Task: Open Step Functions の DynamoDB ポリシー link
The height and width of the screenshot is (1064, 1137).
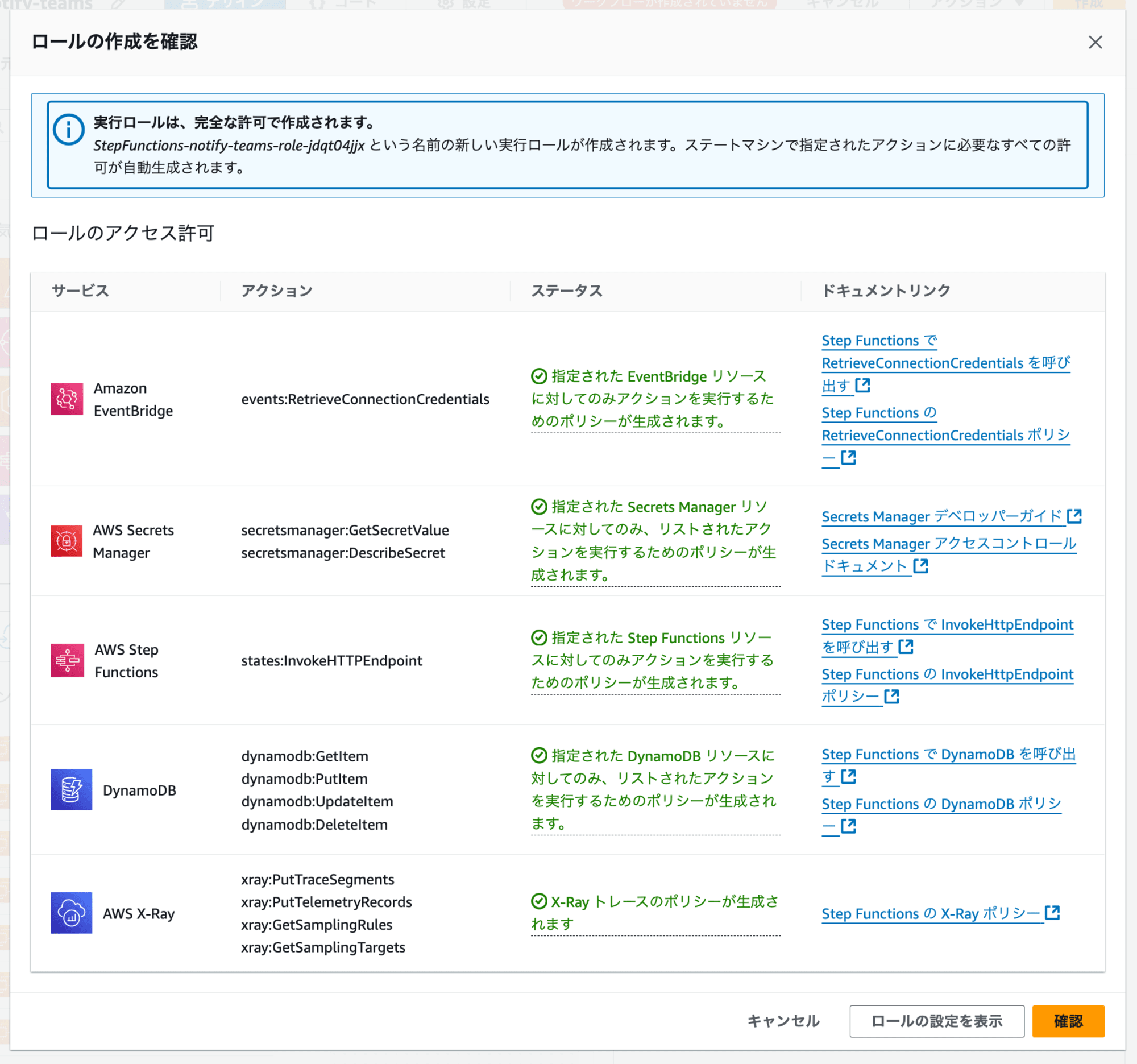Action: tap(941, 814)
